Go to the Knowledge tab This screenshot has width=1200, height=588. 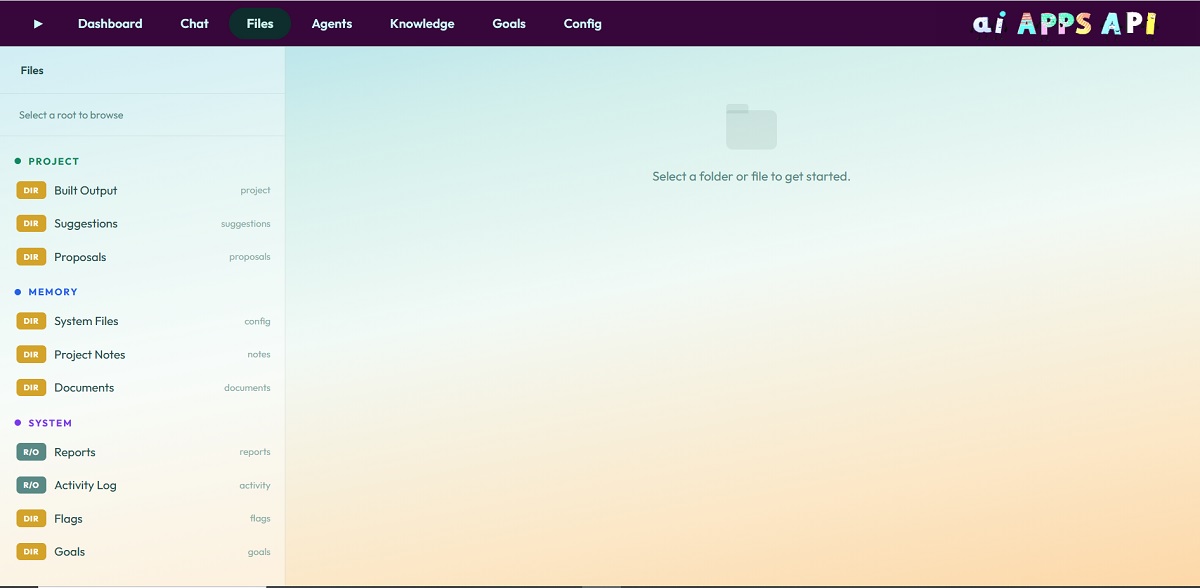[x=422, y=24]
